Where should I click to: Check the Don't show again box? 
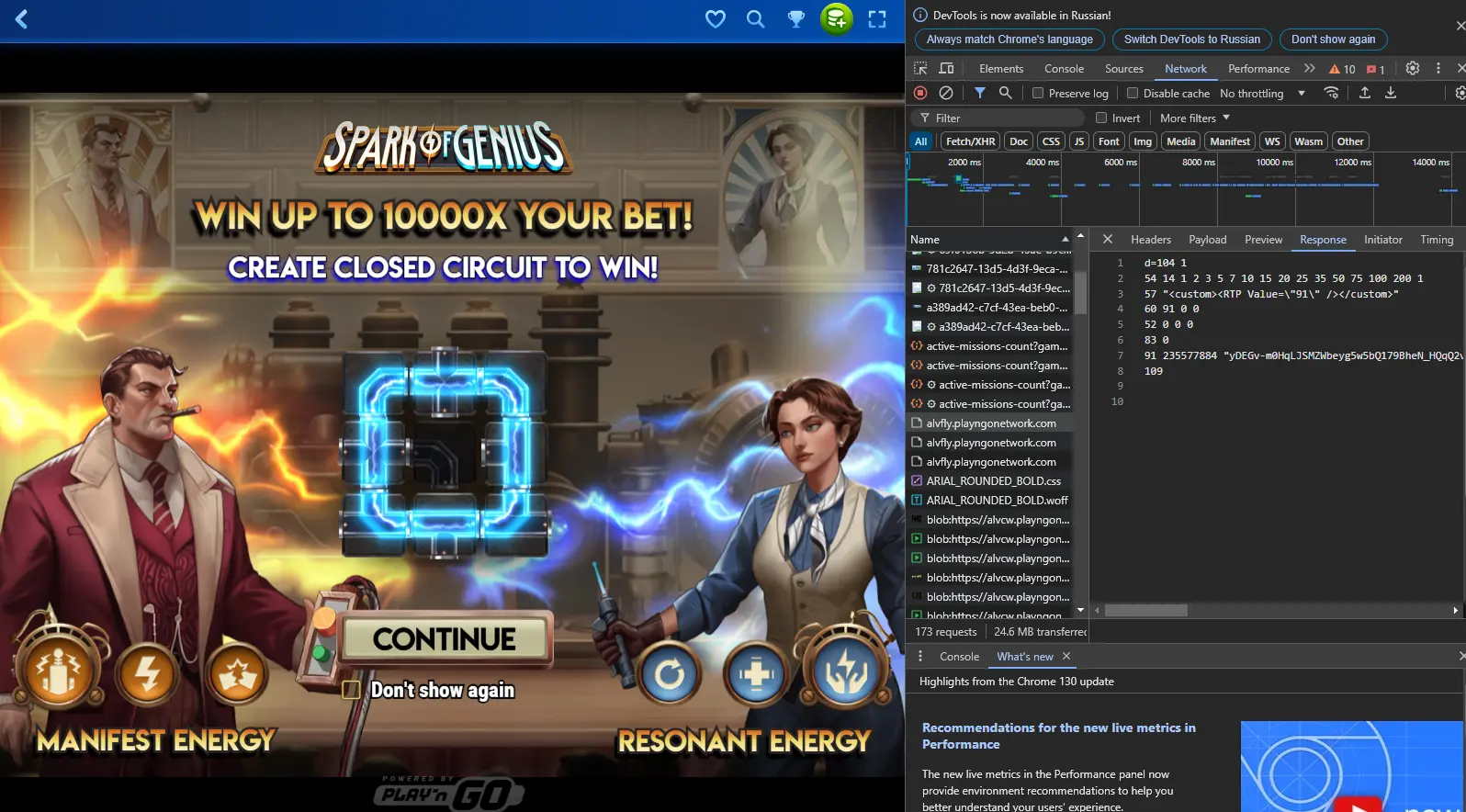coord(351,690)
